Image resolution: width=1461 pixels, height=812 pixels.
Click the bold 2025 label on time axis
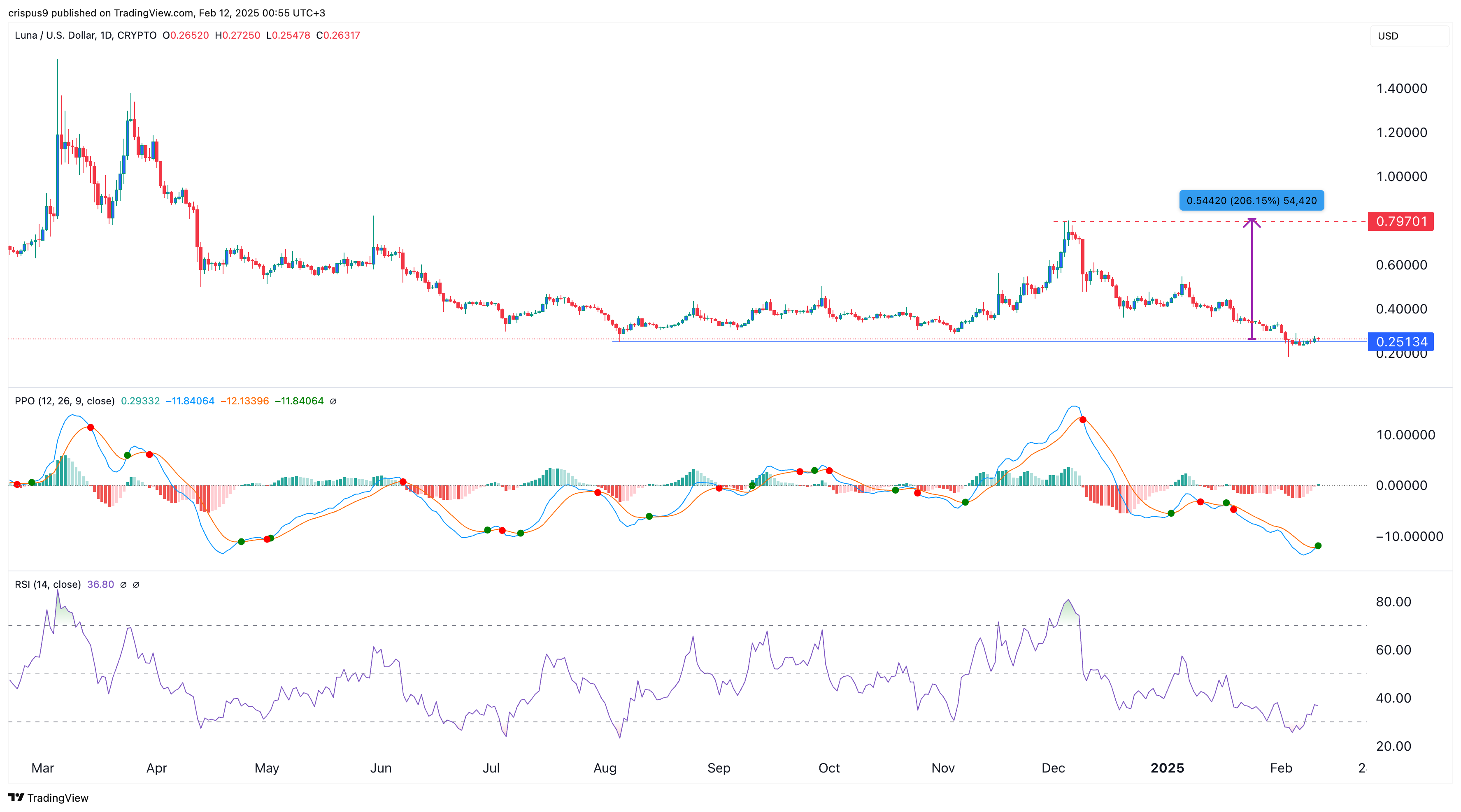pos(1167,768)
